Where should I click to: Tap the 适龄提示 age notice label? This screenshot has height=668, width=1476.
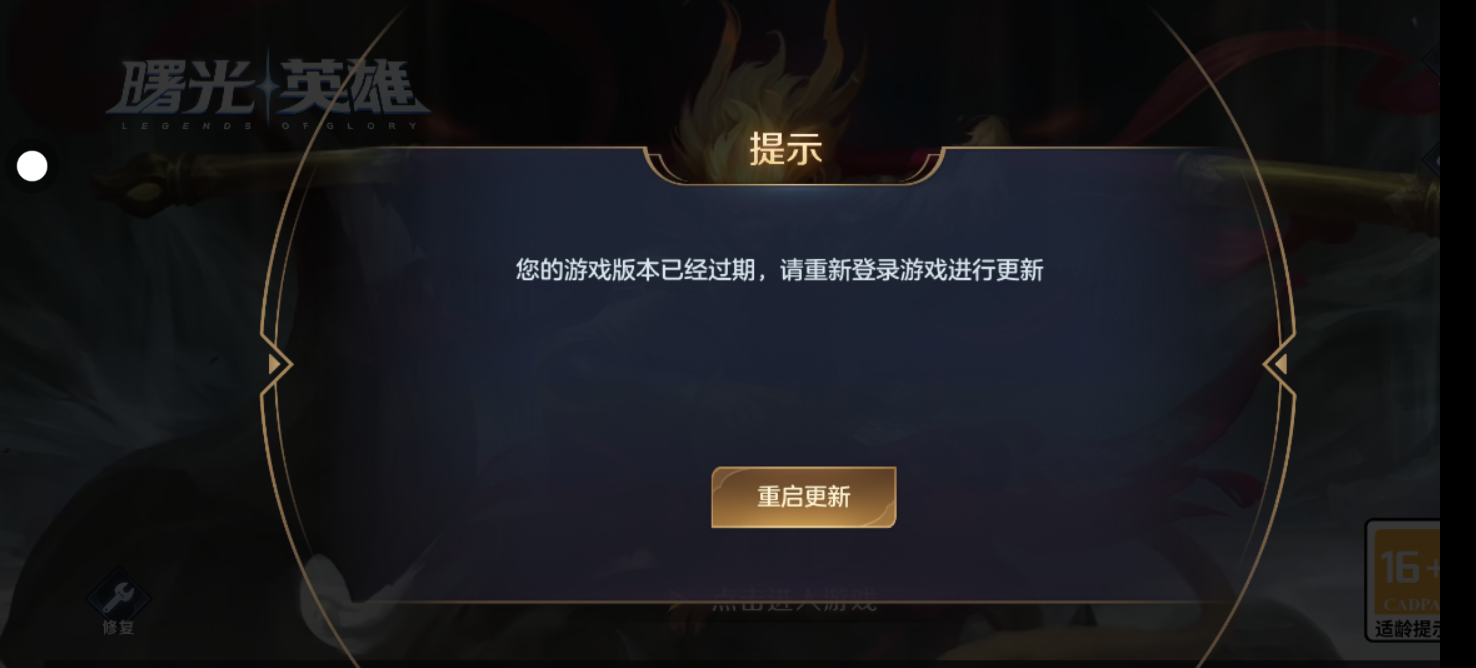1407,629
